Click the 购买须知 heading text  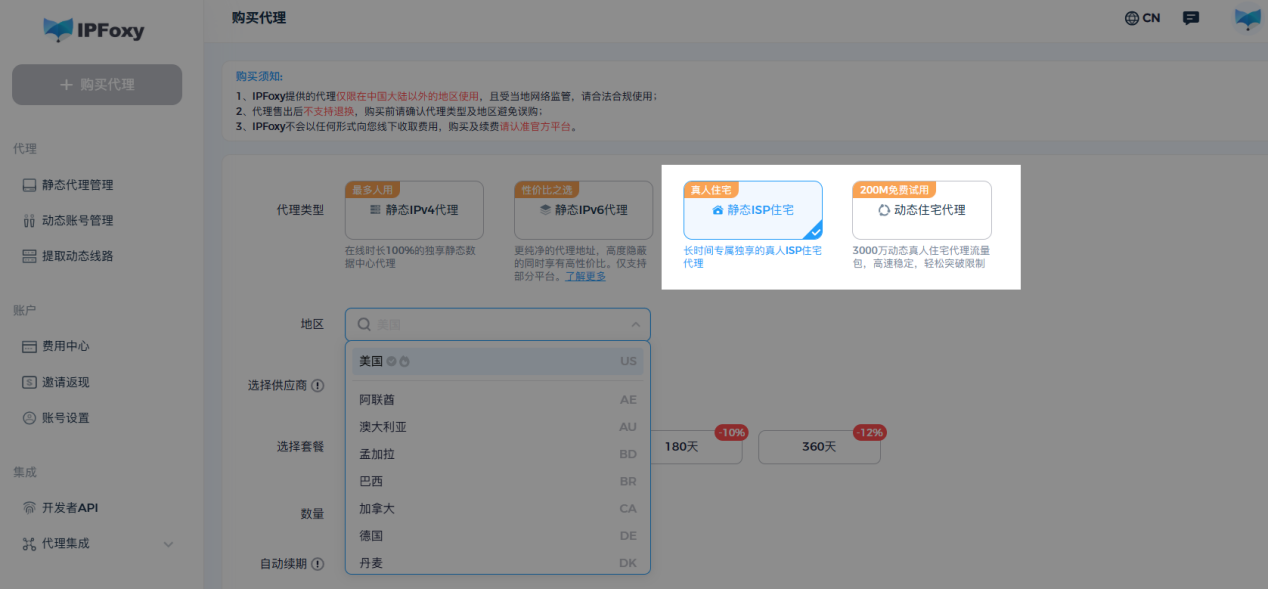coord(259,76)
